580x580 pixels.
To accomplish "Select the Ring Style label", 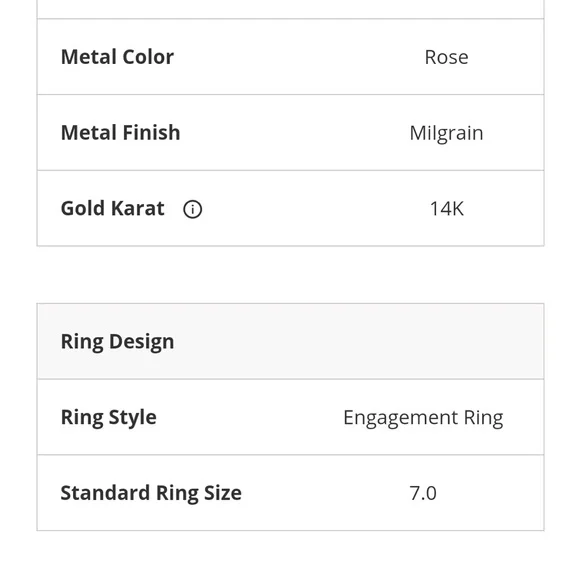I will [109, 418].
